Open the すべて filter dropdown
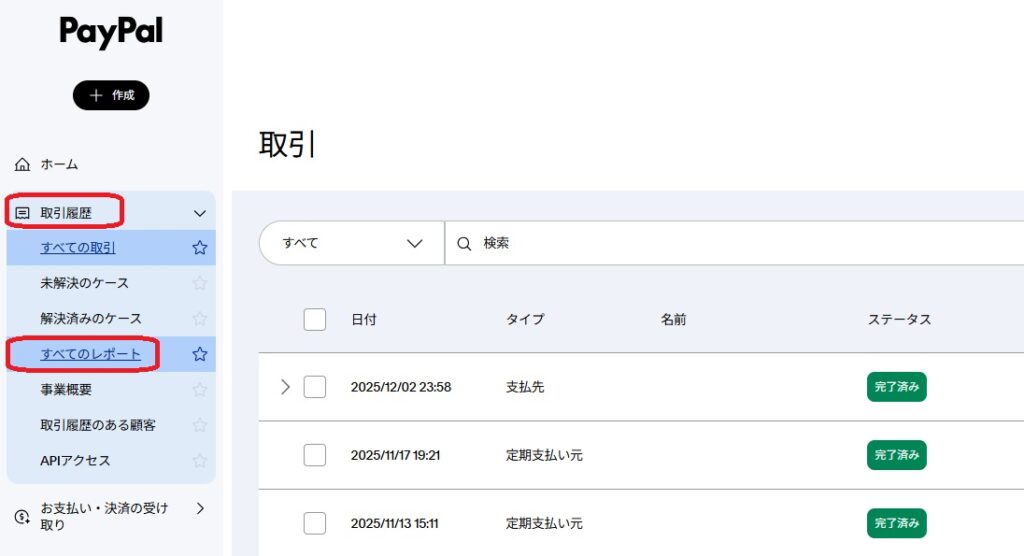Screen dimensions: 1024x556 [x=352, y=243]
